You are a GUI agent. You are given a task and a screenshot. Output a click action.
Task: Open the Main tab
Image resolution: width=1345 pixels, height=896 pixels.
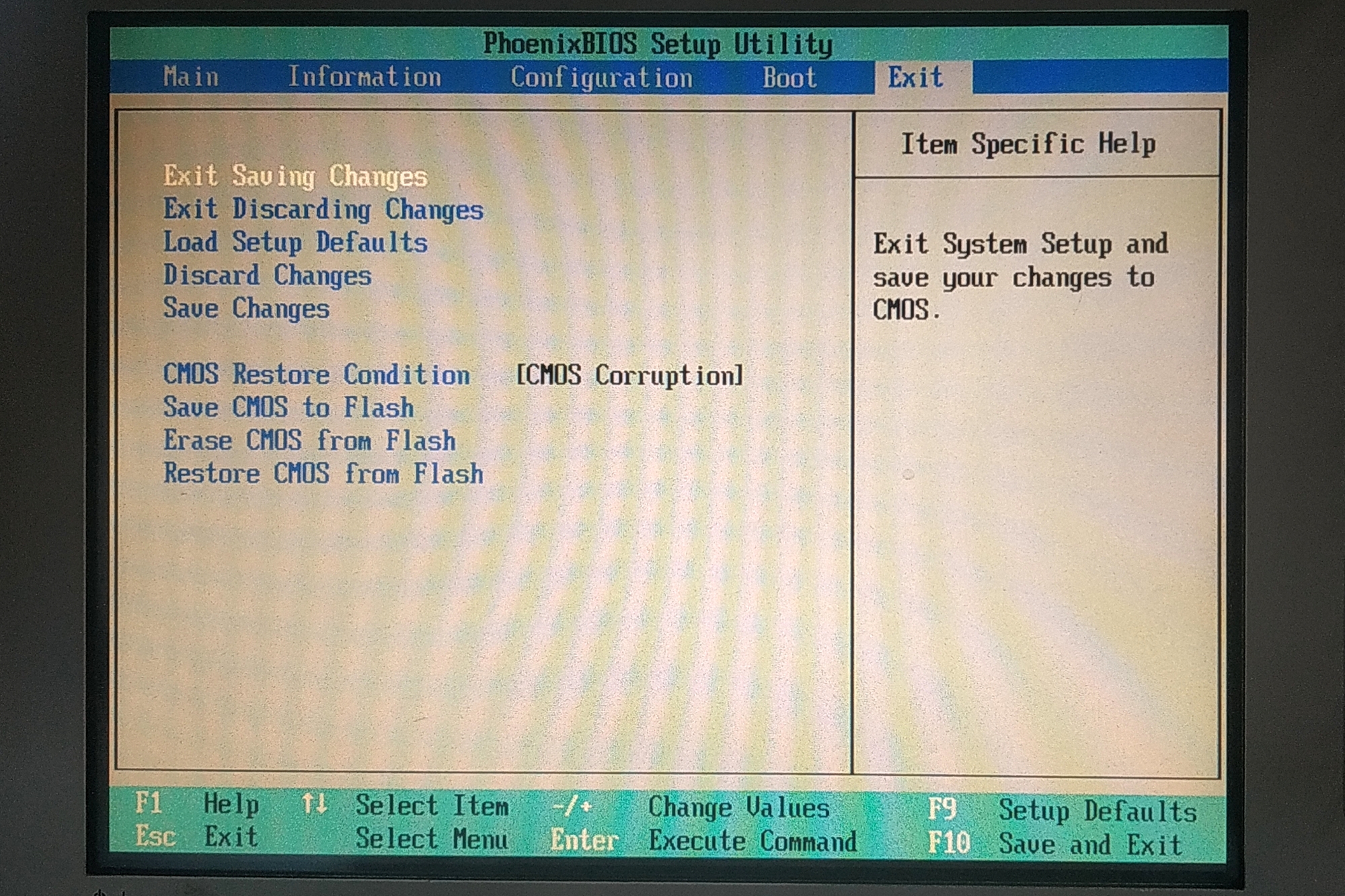point(191,77)
